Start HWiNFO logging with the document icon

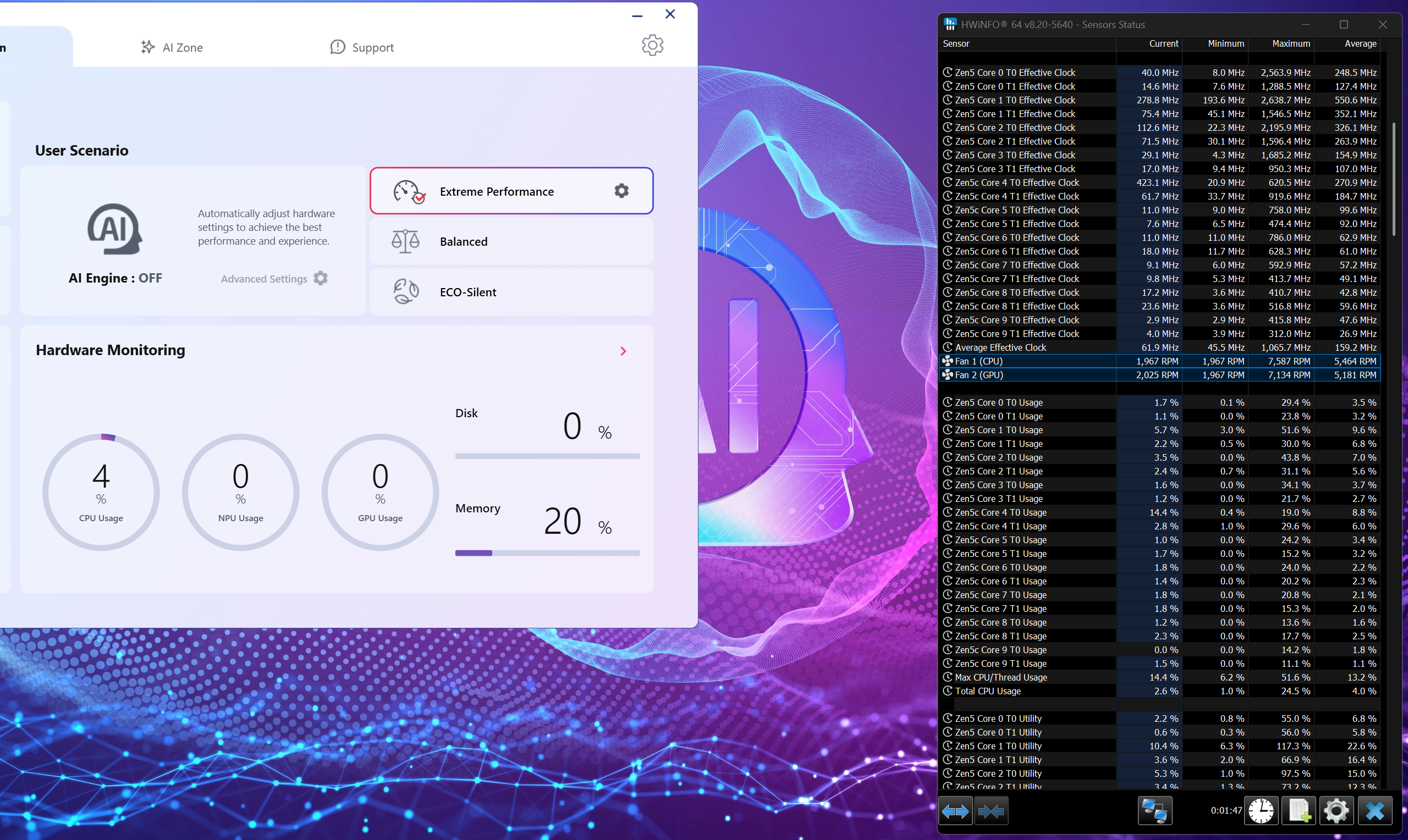coord(1298,811)
